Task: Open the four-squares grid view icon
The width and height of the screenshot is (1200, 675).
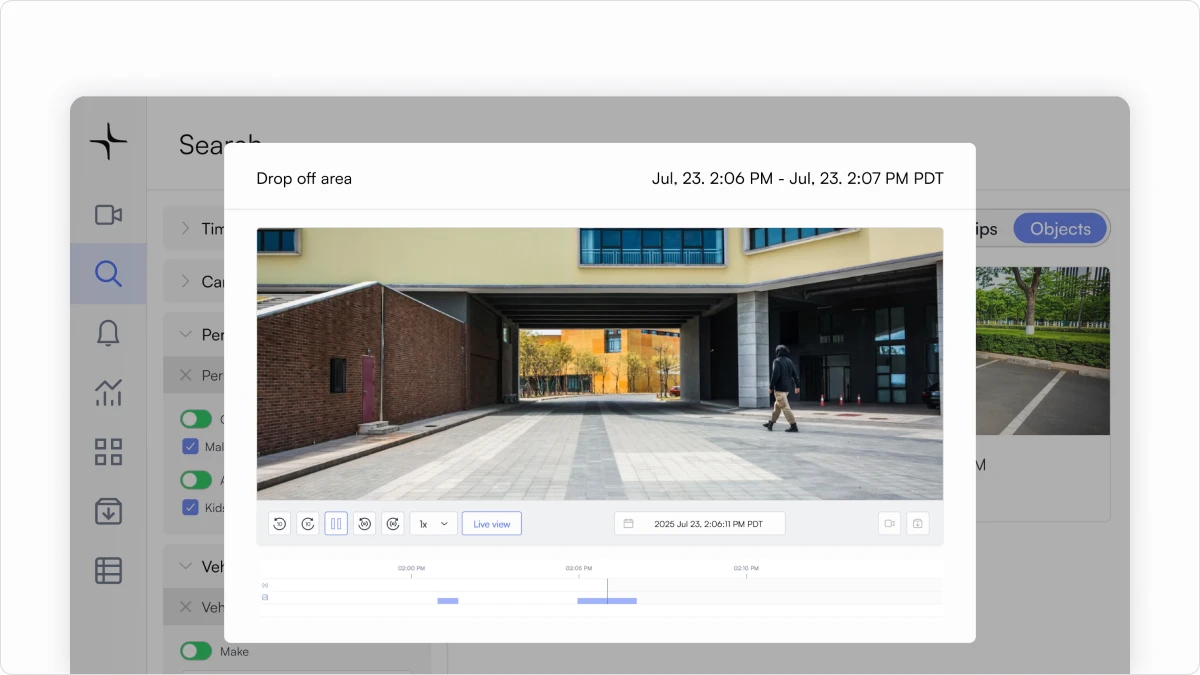Action: pos(108,452)
